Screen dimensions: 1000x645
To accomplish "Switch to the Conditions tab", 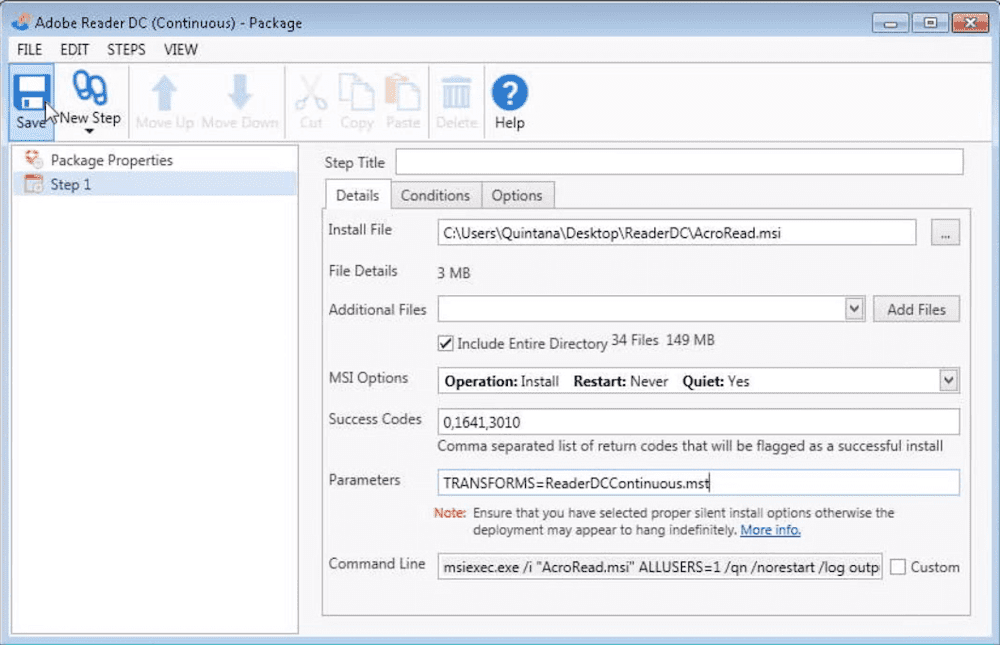I will [436, 195].
